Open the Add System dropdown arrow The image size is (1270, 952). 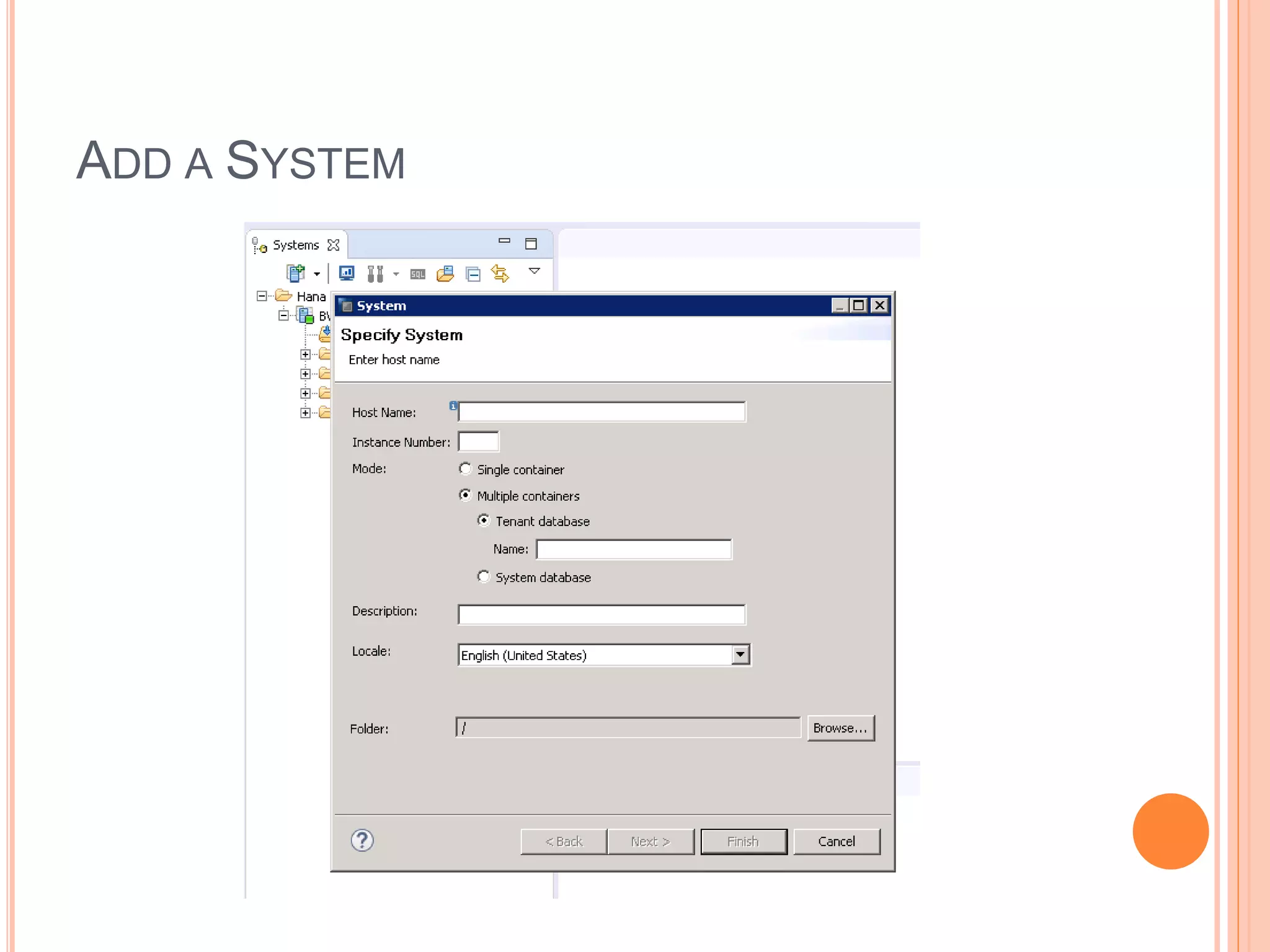pyautogui.click(x=317, y=274)
